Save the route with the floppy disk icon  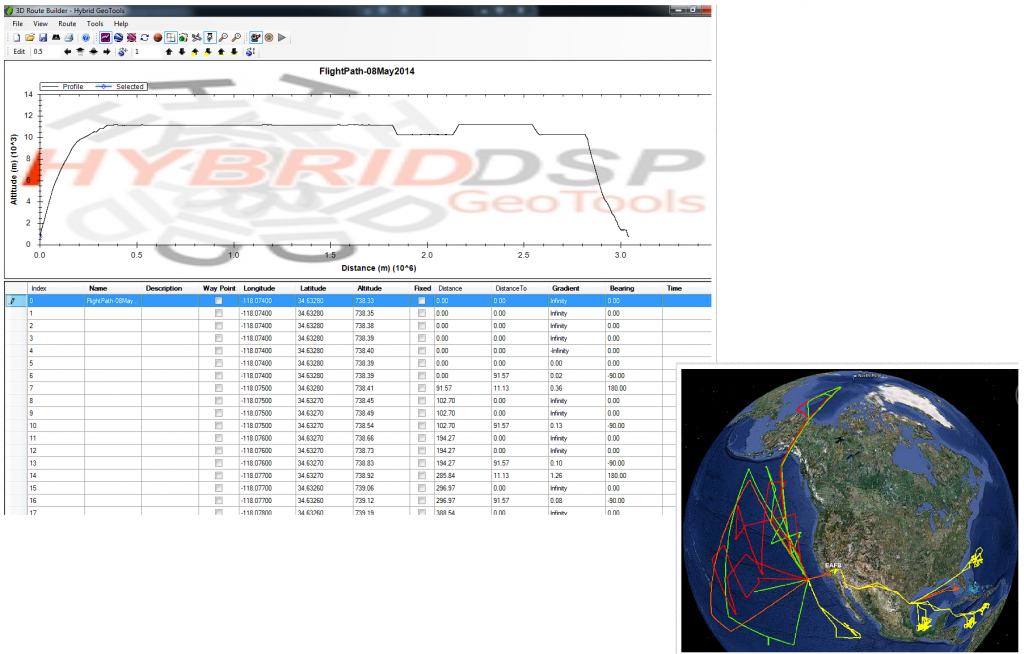(x=43, y=38)
